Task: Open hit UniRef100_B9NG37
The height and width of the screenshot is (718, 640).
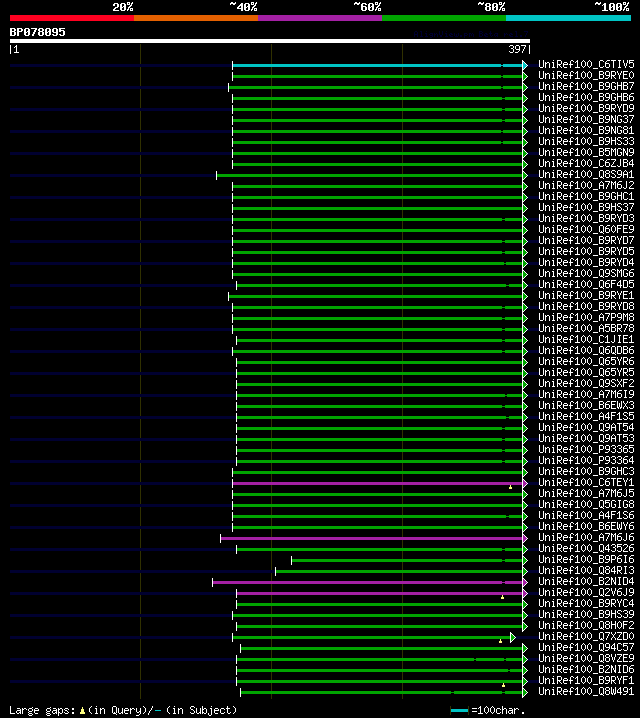Action: coord(586,119)
